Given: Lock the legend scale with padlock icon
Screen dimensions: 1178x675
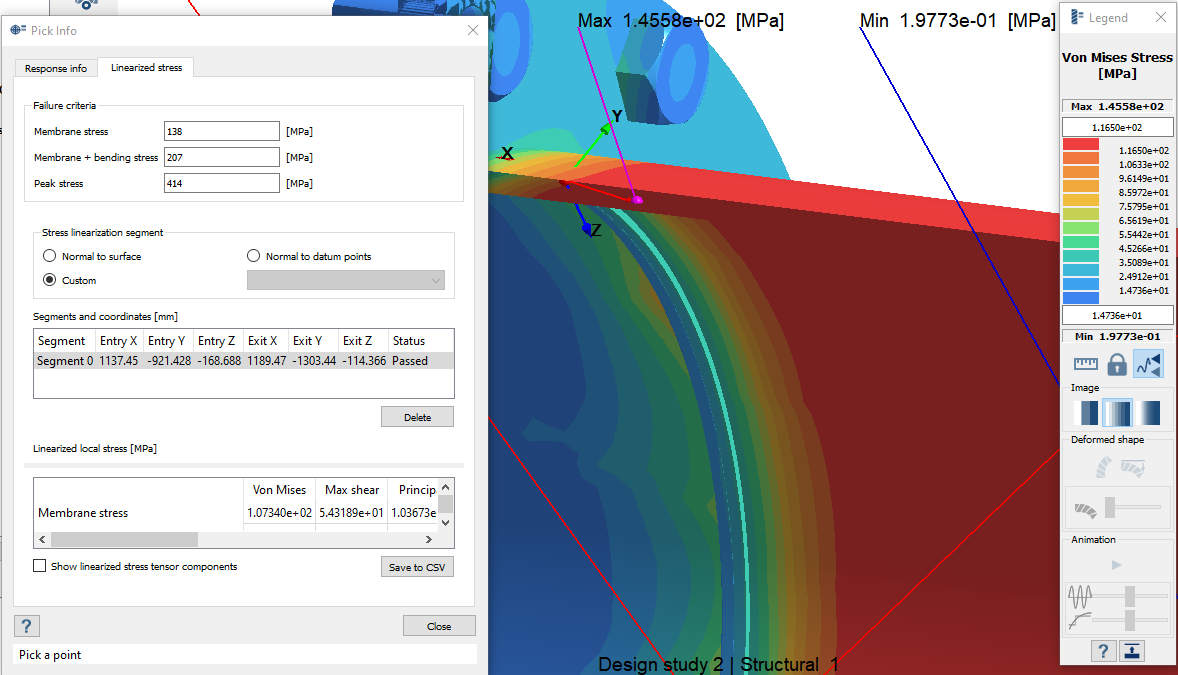Looking at the screenshot, I should (1116, 364).
